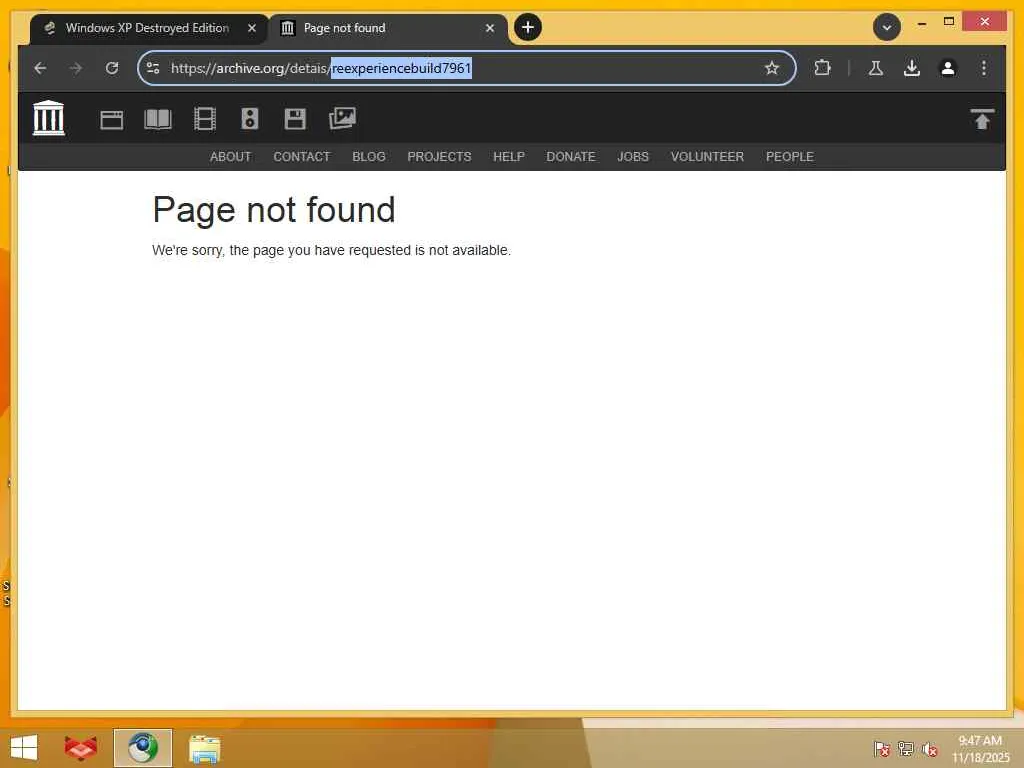Open the DONATE link
Viewport: 1024px width, 768px height.
(571, 157)
